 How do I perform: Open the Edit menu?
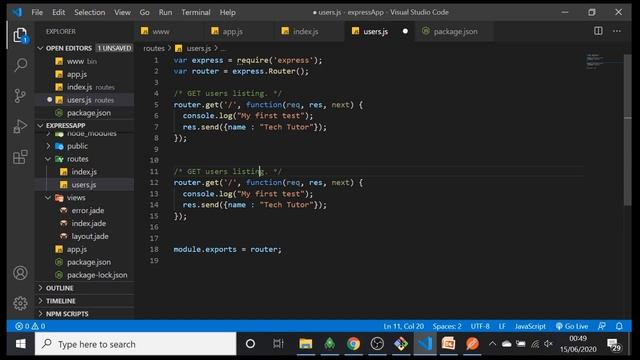coord(58,12)
